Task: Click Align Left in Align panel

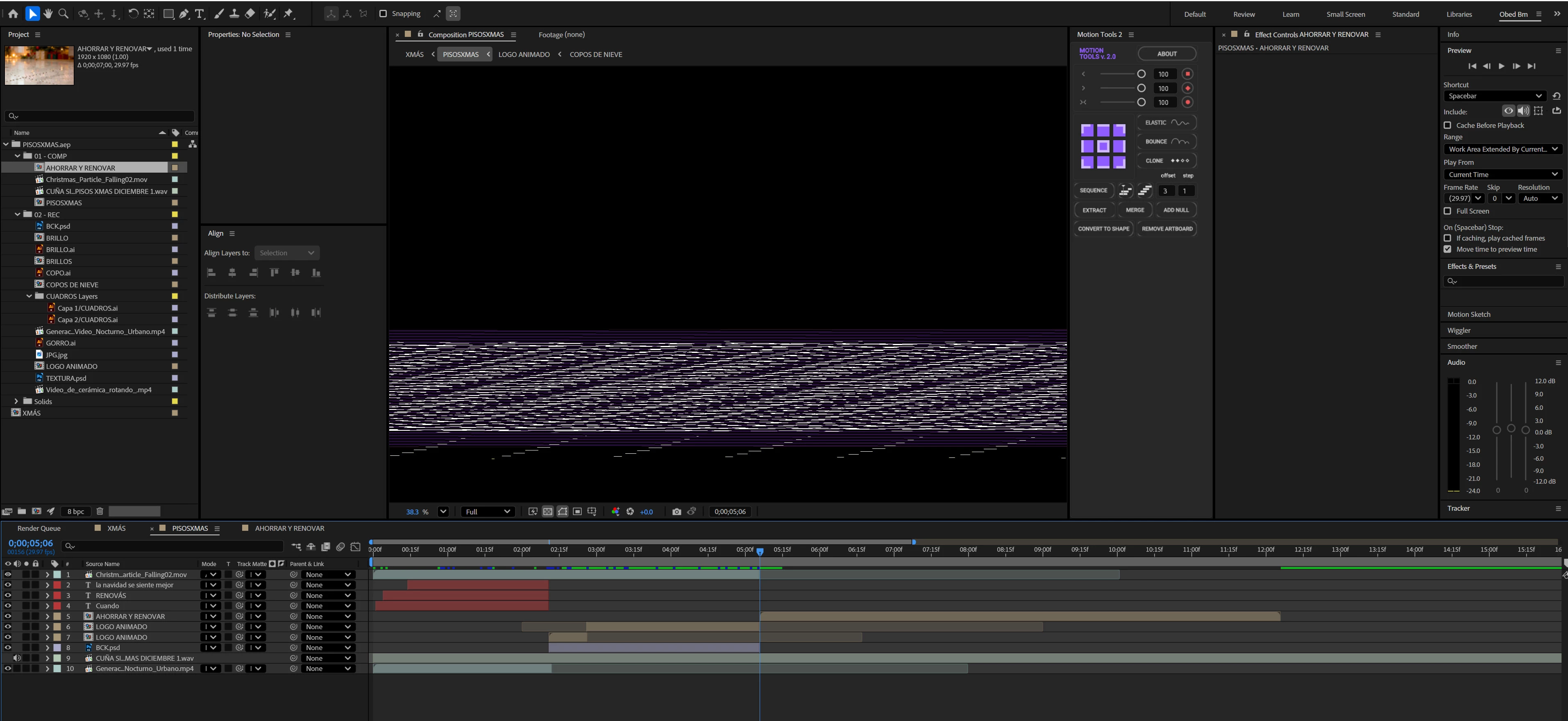Action: tap(211, 273)
